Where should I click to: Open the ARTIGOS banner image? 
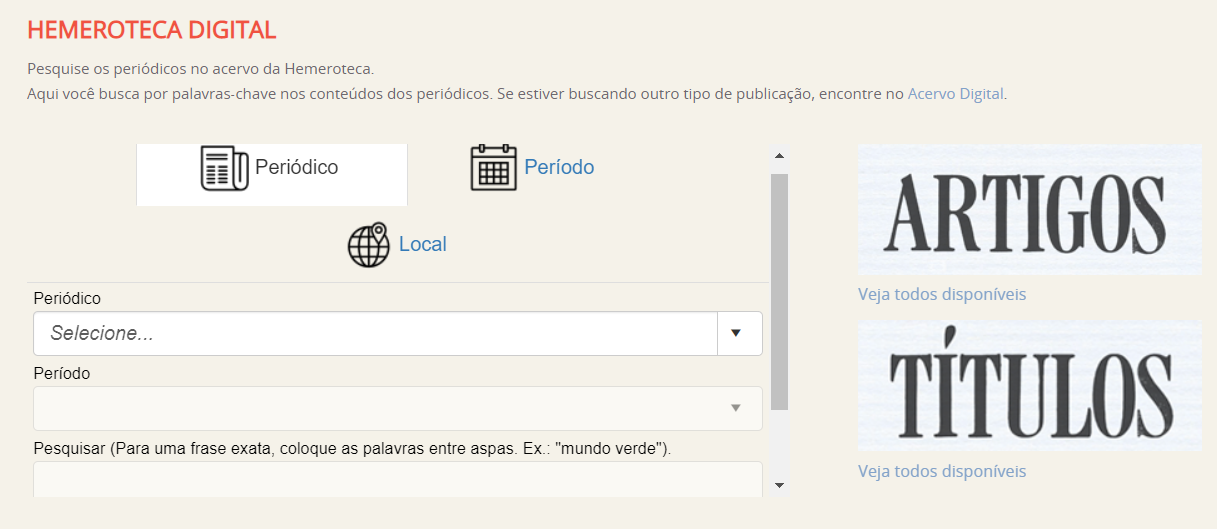pyautogui.click(x=1030, y=210)
